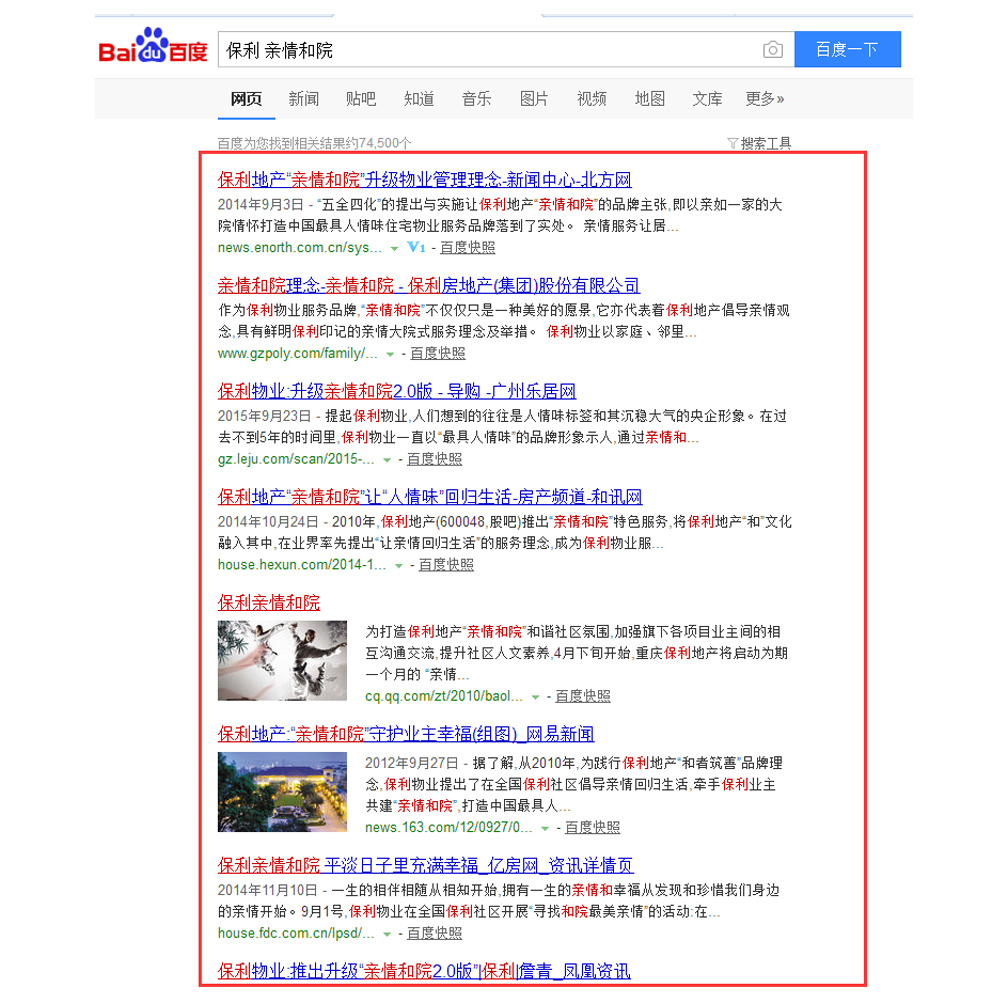
Task: Open 百度快照 for cq.qq.com result
Action: click(583, 696)
